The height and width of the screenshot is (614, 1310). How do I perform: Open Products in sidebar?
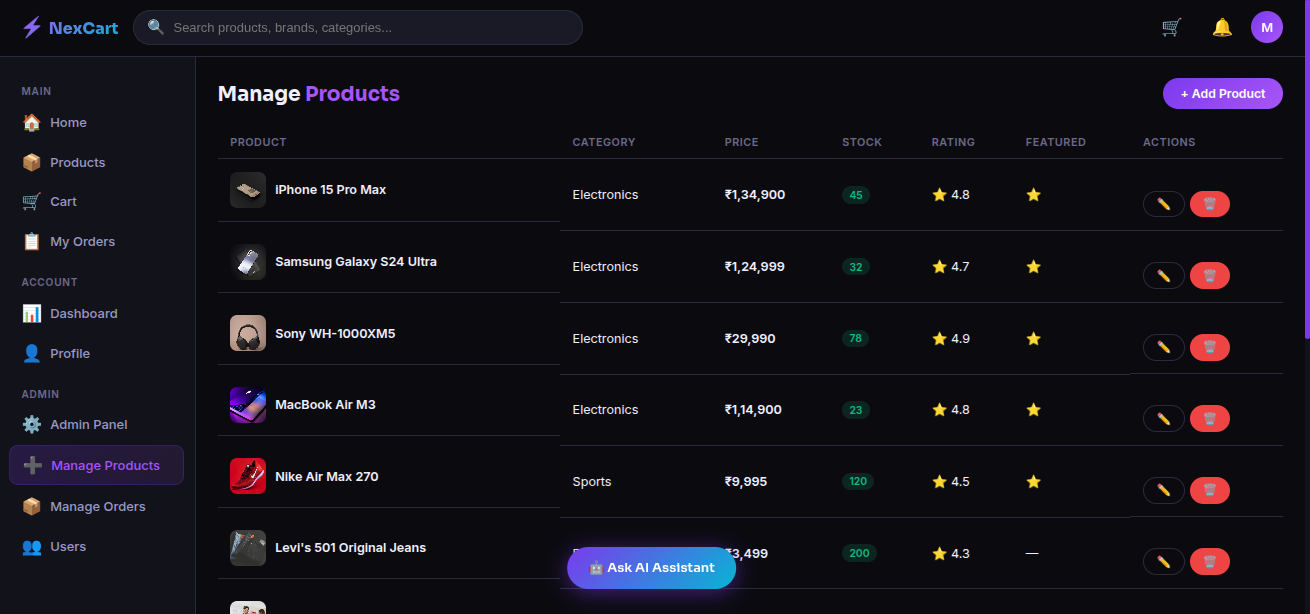97,162
